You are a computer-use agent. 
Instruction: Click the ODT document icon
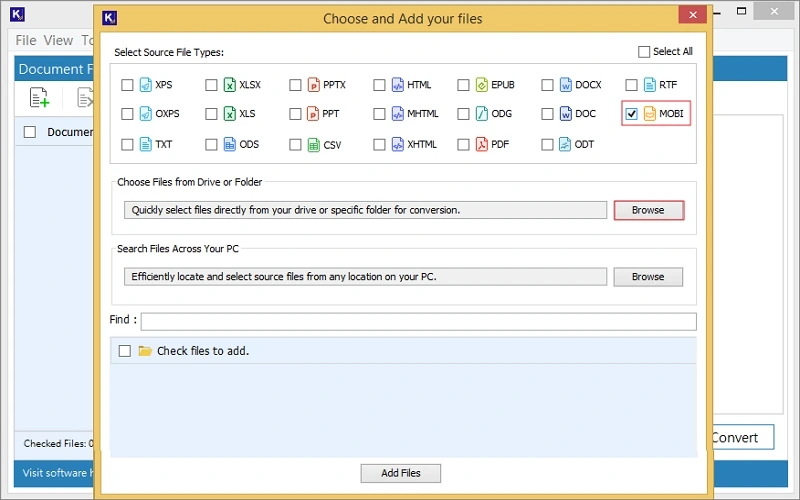click(x=565, y=144)
